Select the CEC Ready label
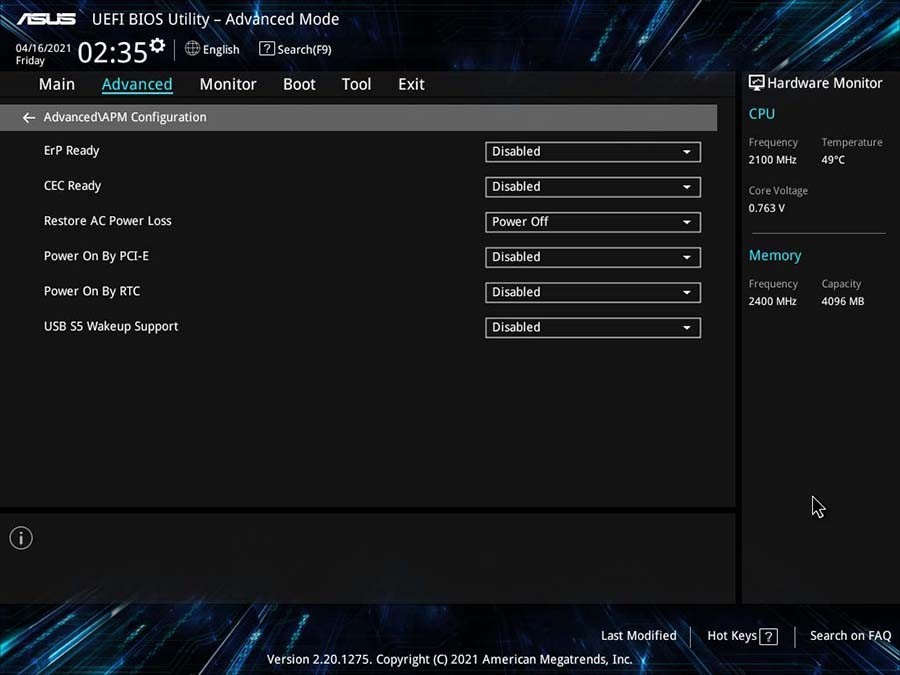The height and width of the screenshot is (675, 900). pyautogui.click(x=72, y=186)
